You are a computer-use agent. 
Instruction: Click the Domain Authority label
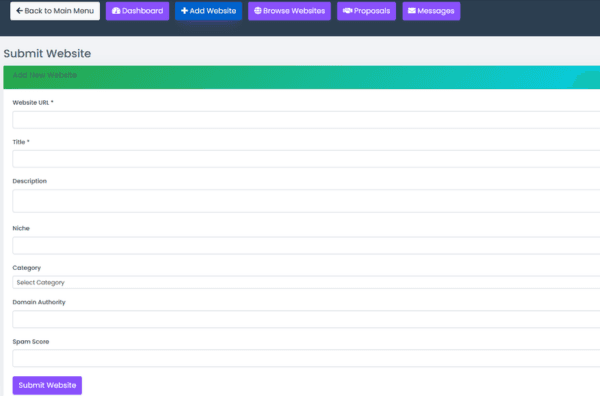39,302
